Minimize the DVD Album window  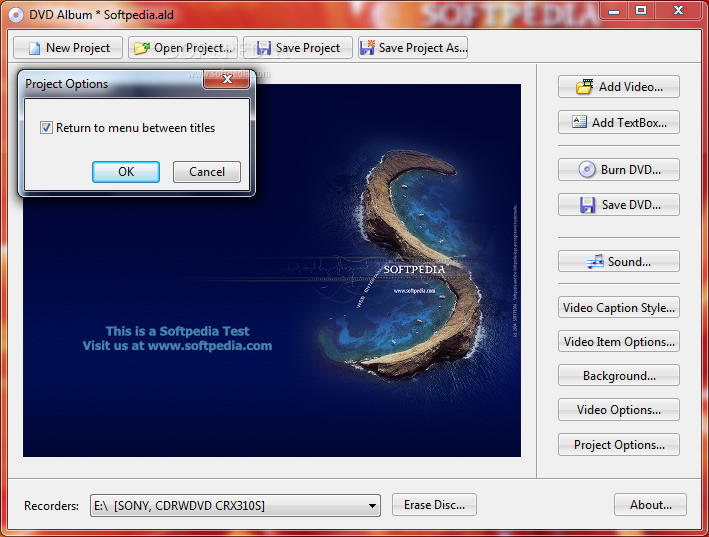(x=614, y=11)
